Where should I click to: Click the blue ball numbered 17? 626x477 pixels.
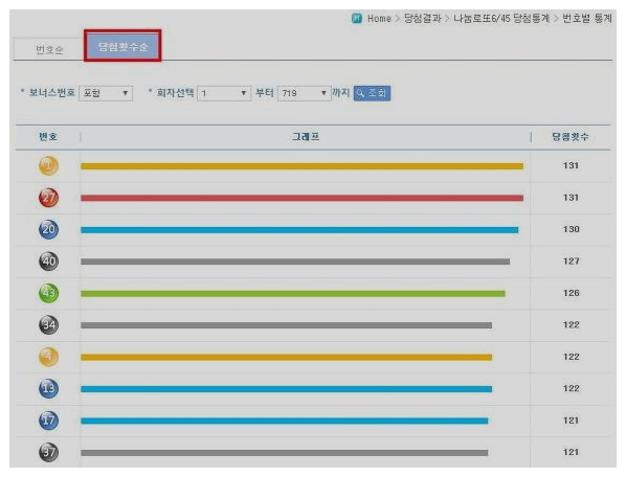click(49, 421)
